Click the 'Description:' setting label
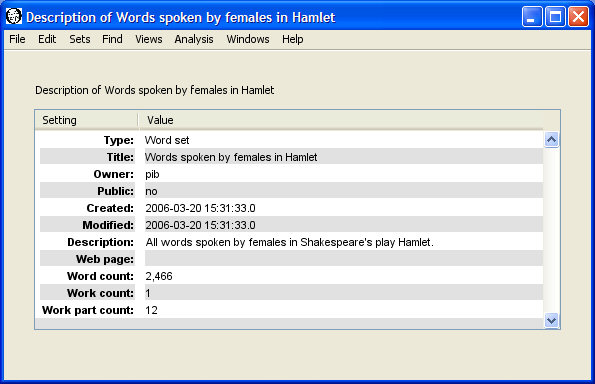The image size is (595, 384). 101,242
